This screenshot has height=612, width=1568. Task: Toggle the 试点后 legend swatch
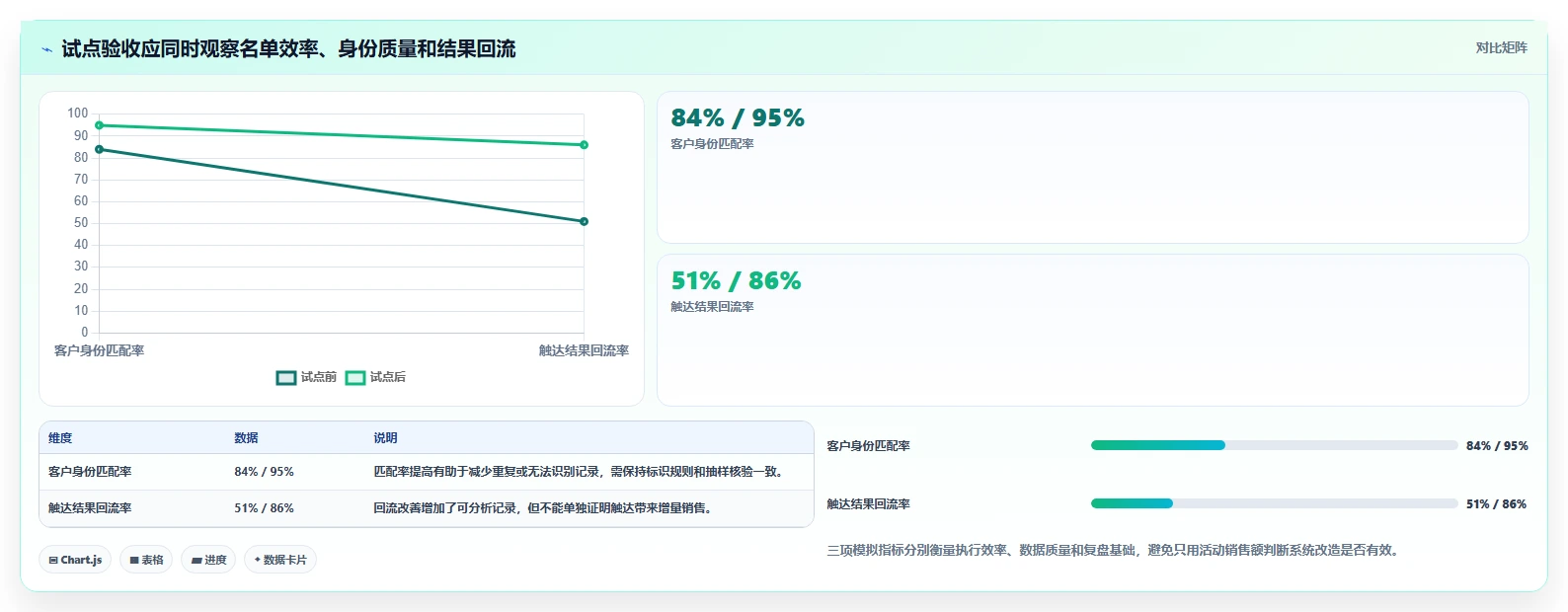[355, 377]
